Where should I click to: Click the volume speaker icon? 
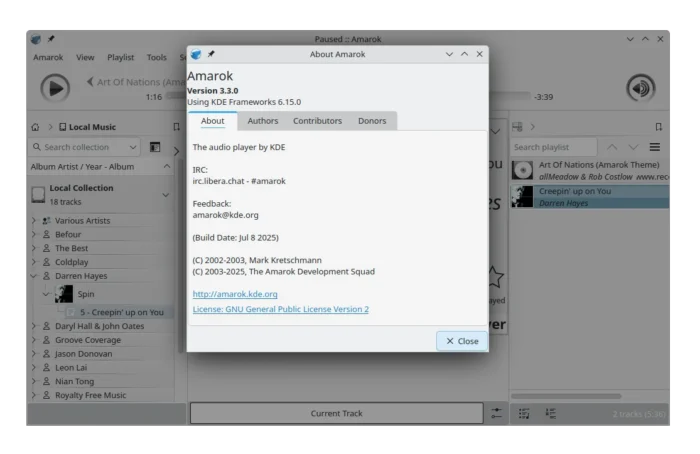[640, 88]
